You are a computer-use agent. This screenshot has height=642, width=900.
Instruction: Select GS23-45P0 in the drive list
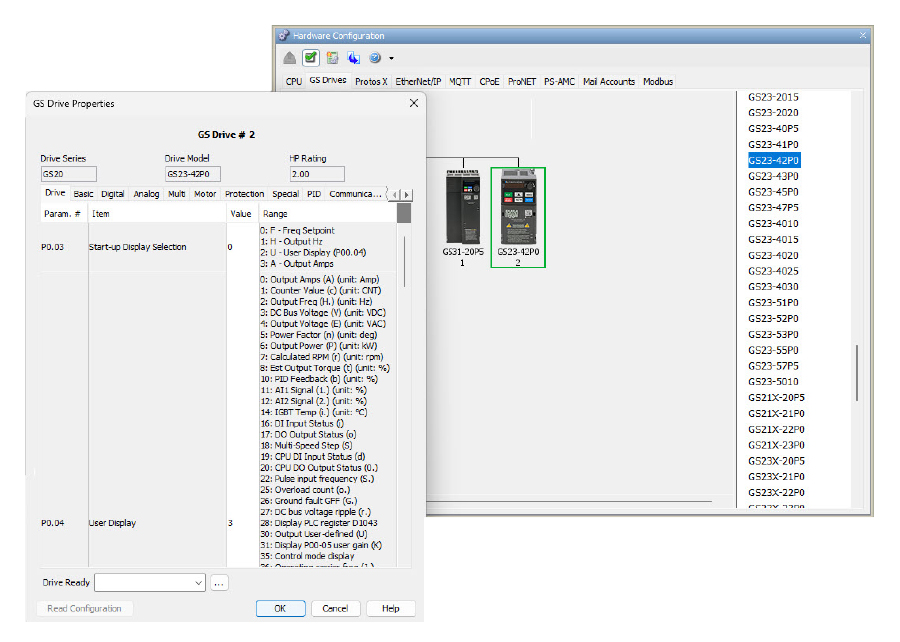773,192
